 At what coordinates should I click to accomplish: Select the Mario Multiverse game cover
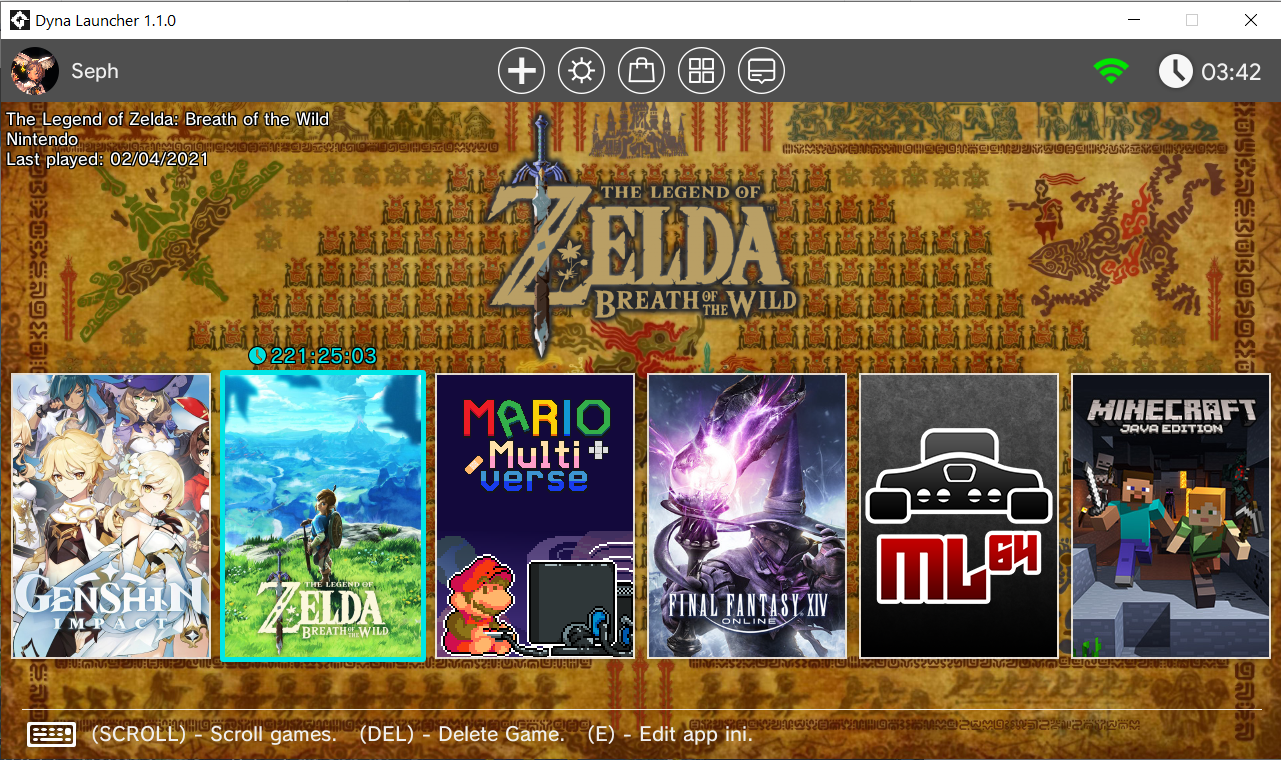535,516
